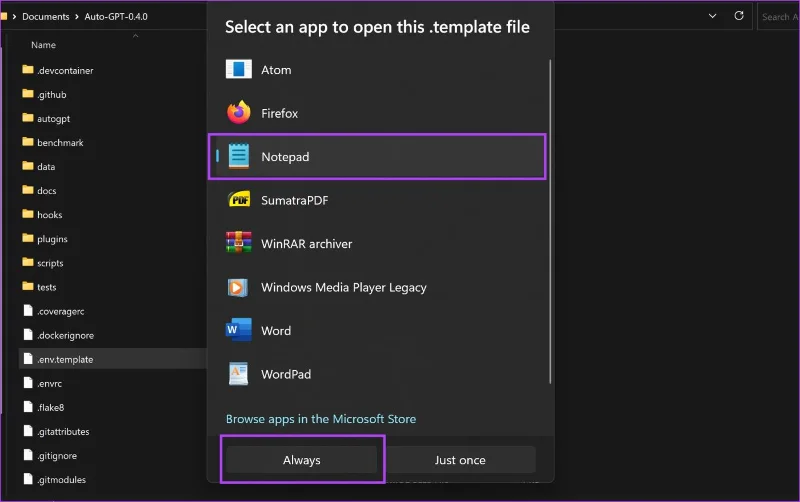Click the autogpt folder icon

coord(28,117)
